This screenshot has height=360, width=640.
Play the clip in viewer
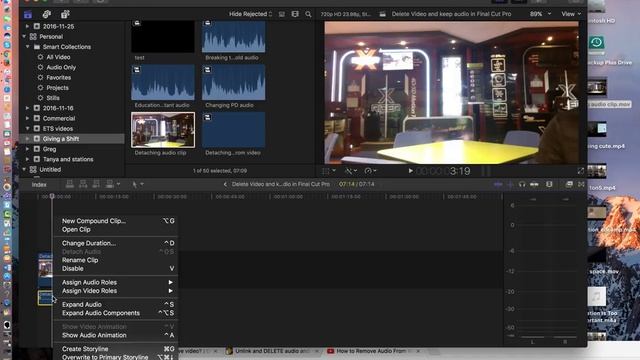click(x=411, y=171)
